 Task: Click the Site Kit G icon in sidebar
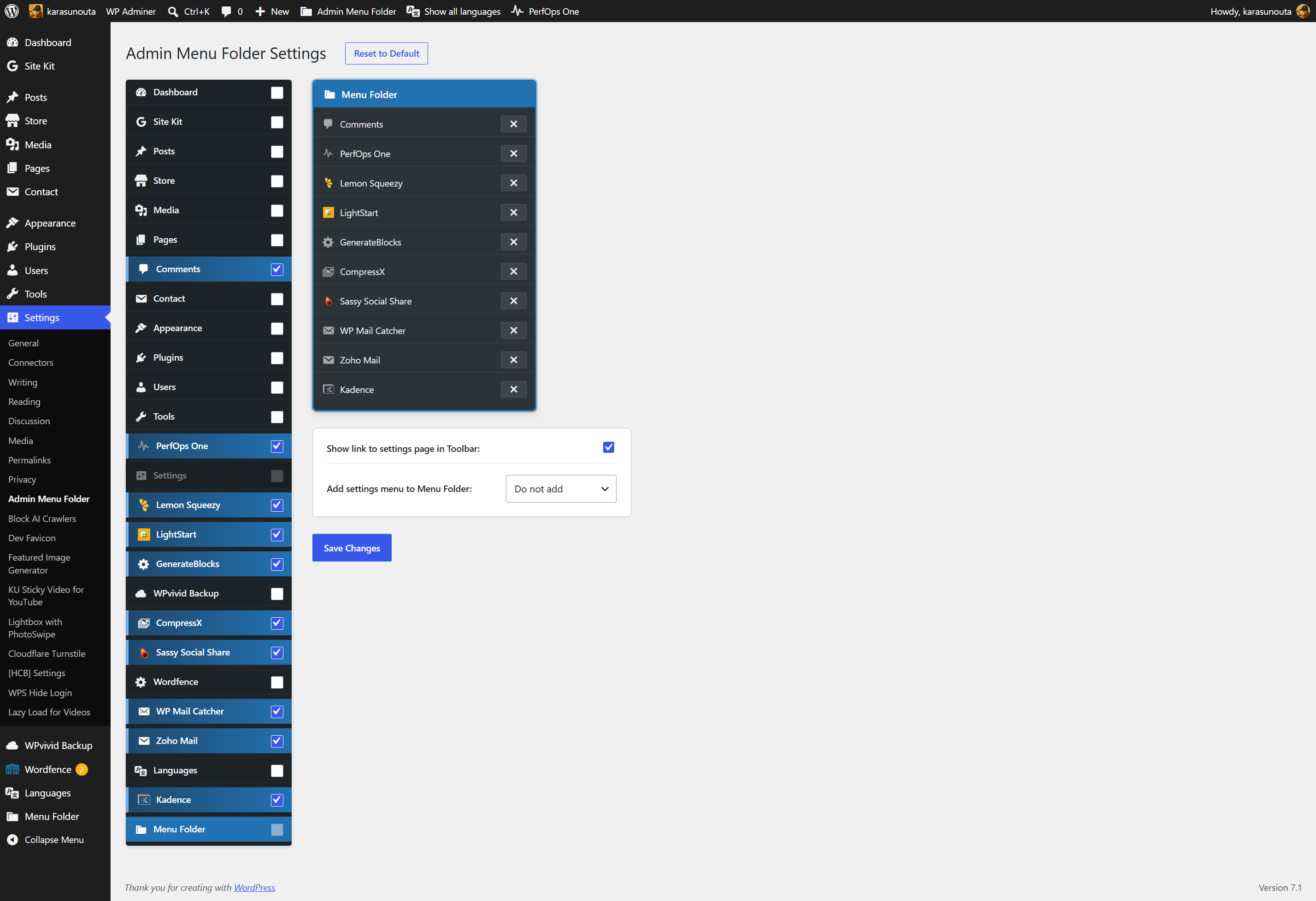(12, 66)
